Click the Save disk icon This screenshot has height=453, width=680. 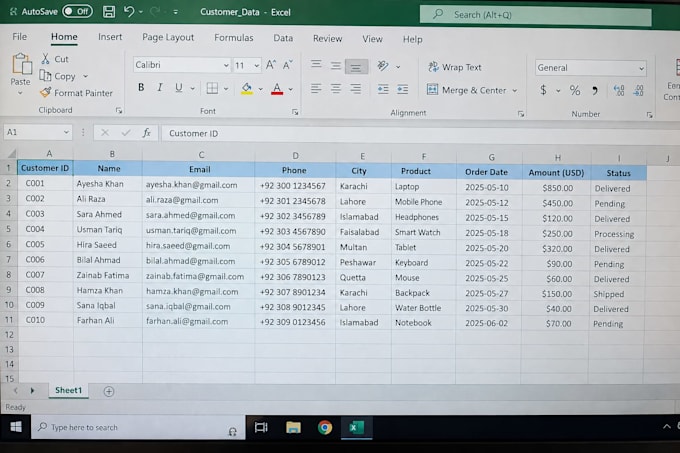click(x=109, y=12)
